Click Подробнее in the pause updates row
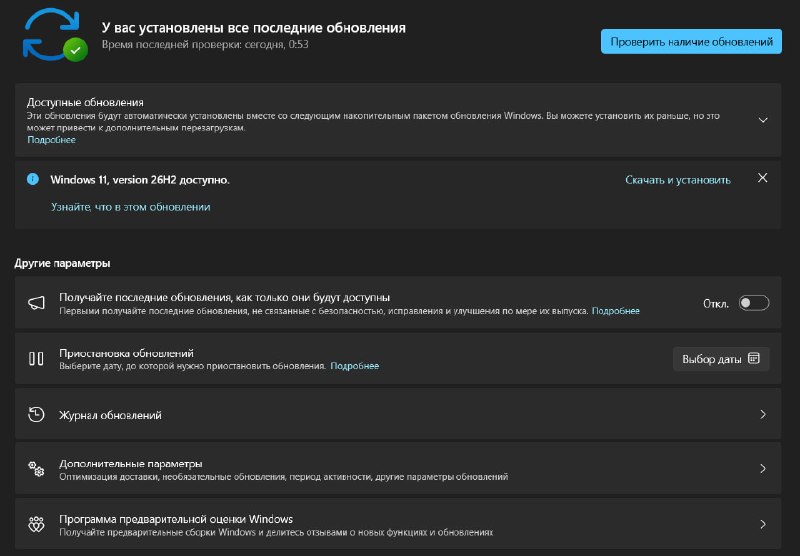Screen dimensions: 800x556 pyautogui.click(x=355, y=366)
